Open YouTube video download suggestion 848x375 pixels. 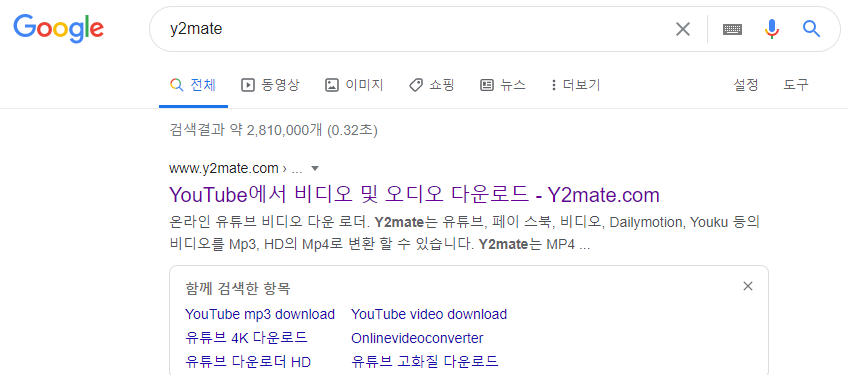[x=429, y=314]
